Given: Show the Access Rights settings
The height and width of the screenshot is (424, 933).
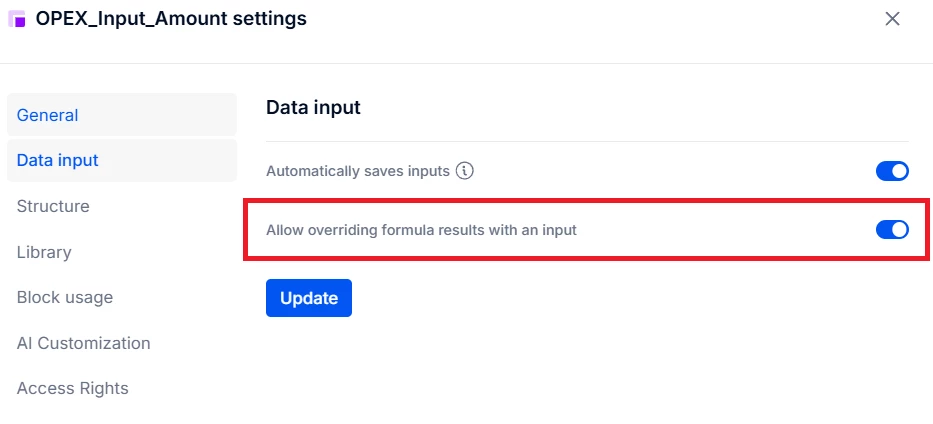Looking at the screenshot, I should tap(73, 388).
